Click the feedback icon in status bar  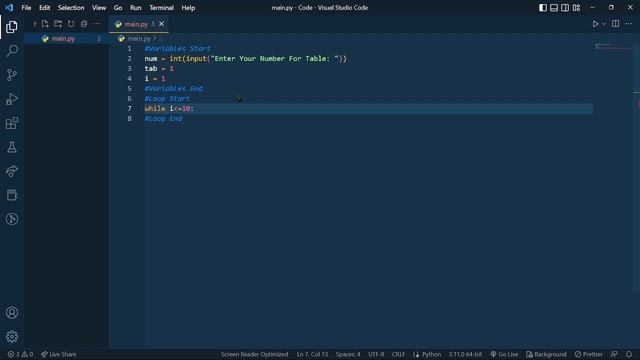(x=614, y=354)
